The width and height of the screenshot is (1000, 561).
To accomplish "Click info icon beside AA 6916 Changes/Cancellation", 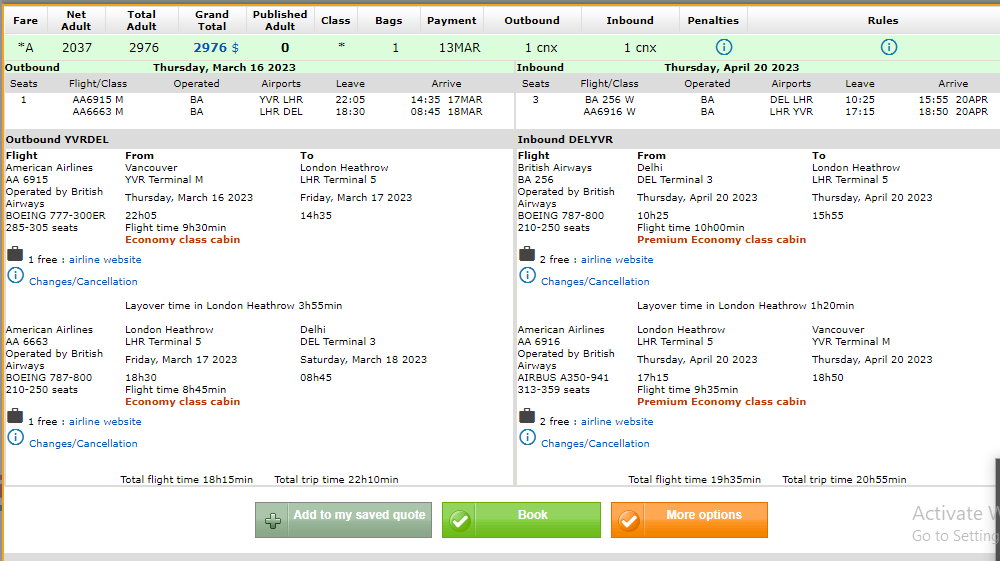I will tap(527, 437).
